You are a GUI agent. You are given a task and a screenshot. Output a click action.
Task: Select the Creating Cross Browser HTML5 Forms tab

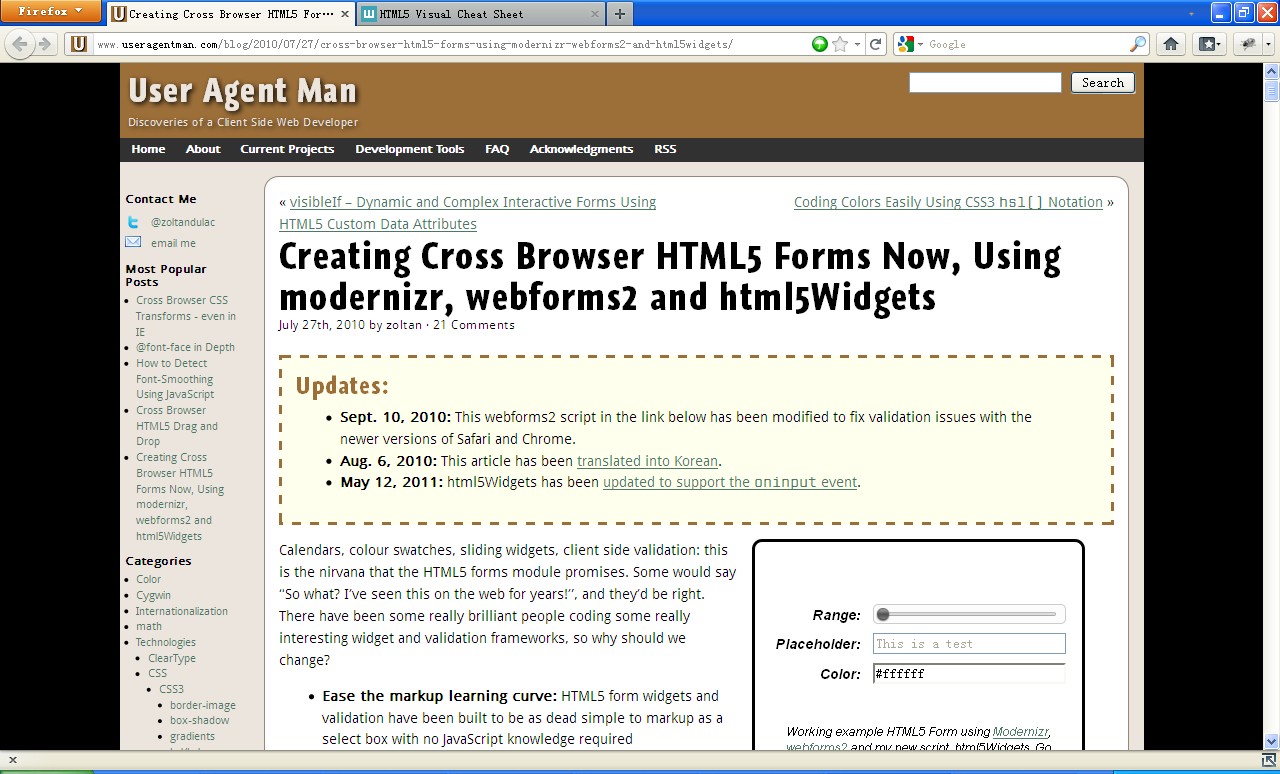pyautogui.click(x=230, y=14)
